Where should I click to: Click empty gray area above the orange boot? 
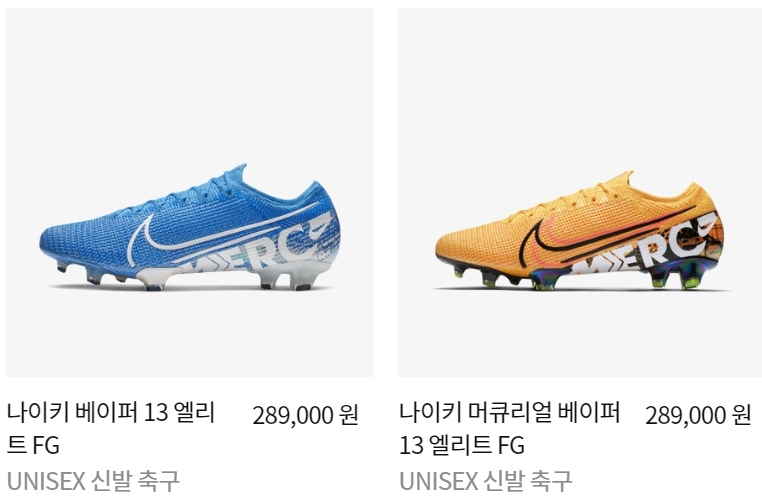(x=580, y=83)
